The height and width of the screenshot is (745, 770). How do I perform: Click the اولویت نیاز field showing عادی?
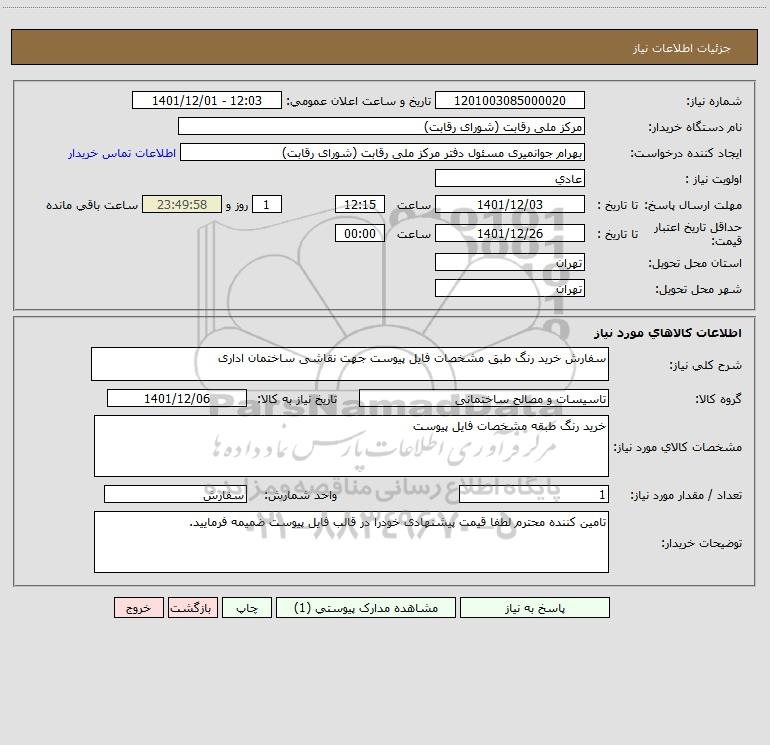tap(510, 178)
